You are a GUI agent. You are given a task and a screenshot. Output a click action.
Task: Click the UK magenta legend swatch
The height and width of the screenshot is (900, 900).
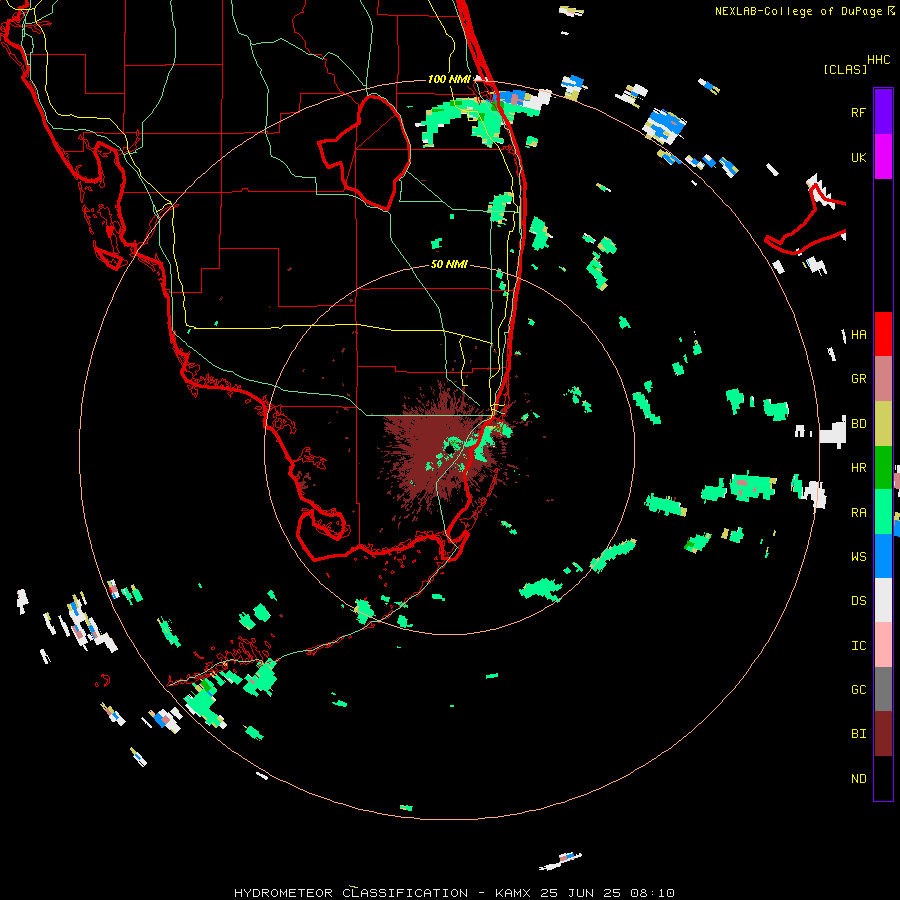point(883,157)
